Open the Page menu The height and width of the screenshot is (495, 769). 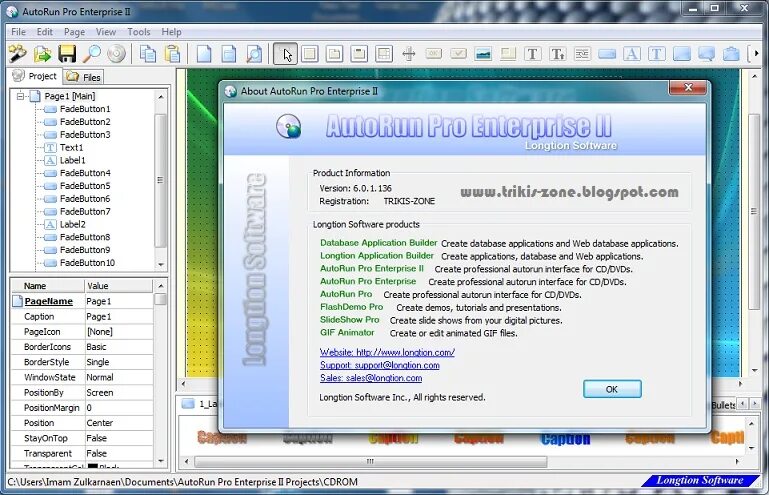click(x=75, y=32)
